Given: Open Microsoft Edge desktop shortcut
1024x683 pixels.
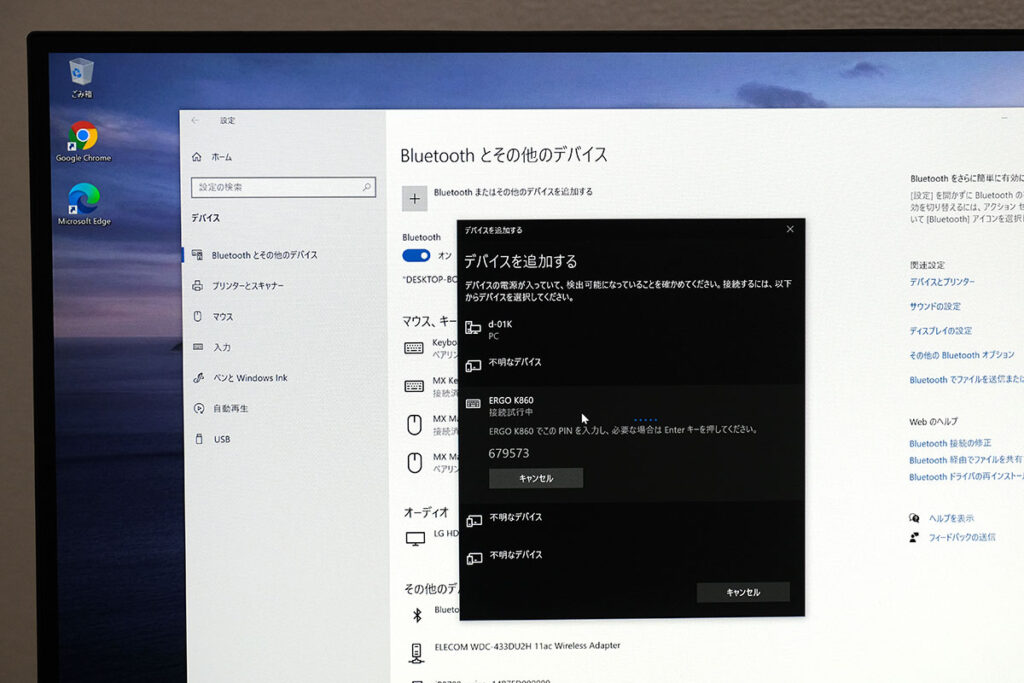Looking at the screenshot, I should point(84,204).
